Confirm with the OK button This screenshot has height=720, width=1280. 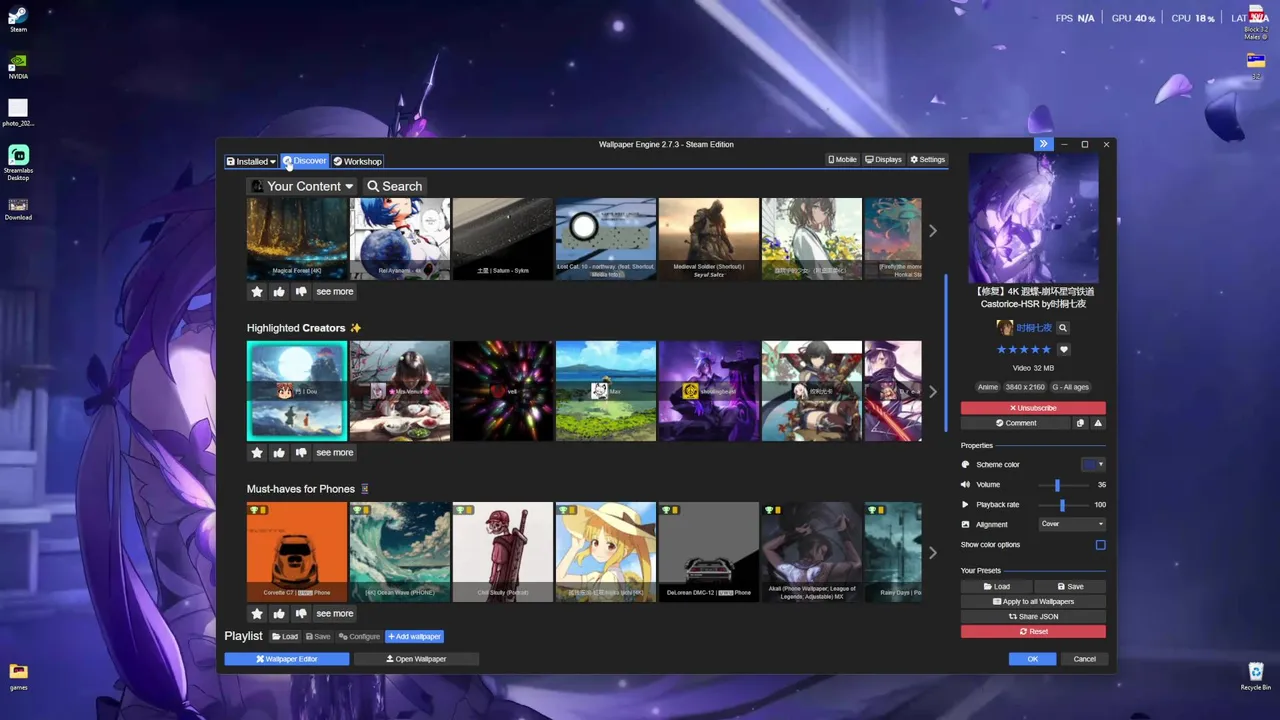click(x=1032, y=659)
